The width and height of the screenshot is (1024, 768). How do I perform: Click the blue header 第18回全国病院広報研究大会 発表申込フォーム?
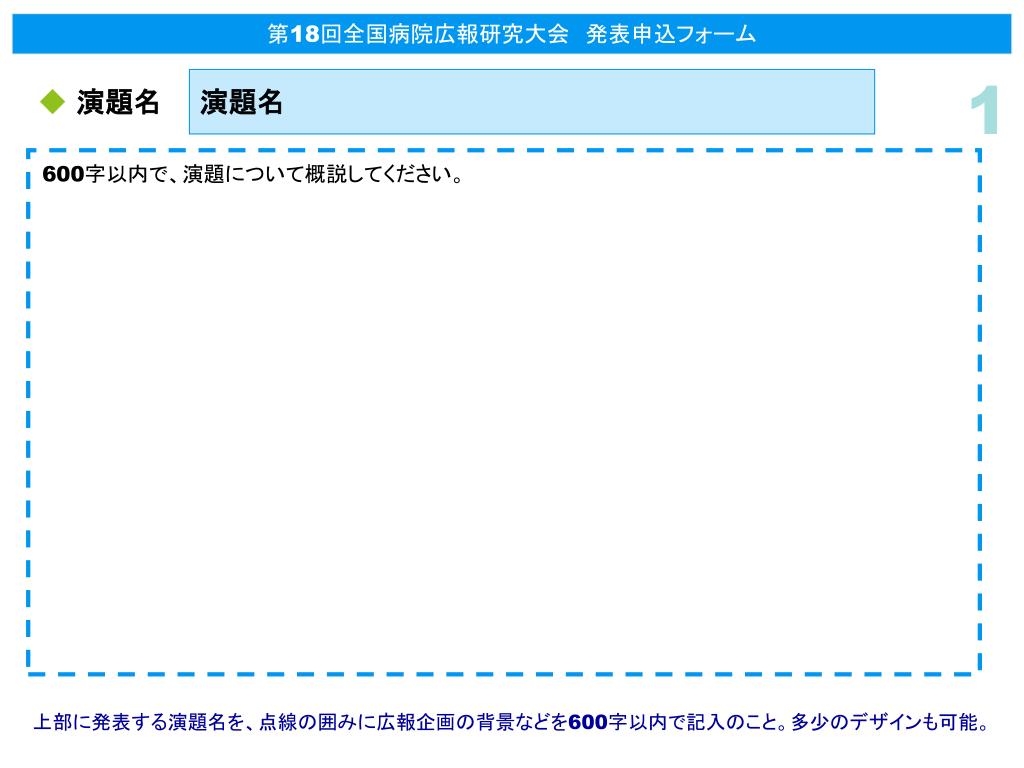click(x=511, y=34)
